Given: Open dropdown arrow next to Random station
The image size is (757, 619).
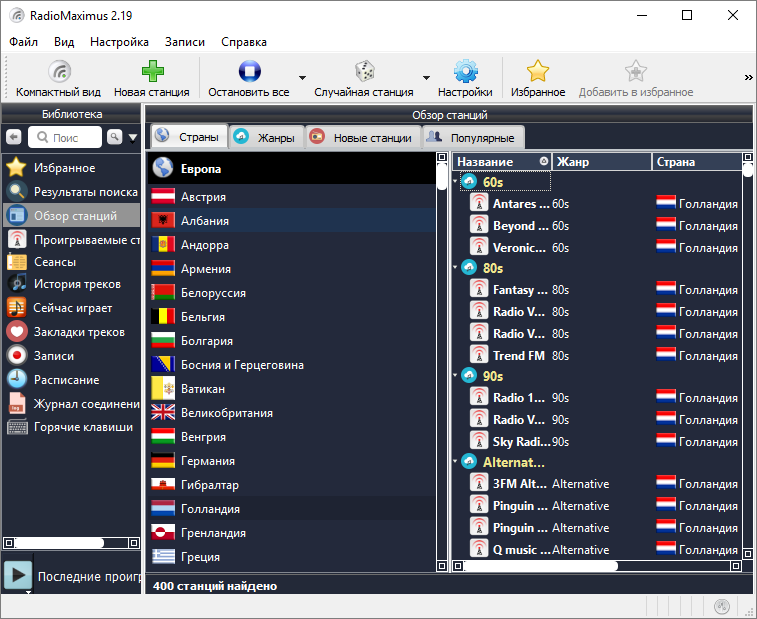Looking at the screenshot, I should pyautogui.click(x=426, y=77).
